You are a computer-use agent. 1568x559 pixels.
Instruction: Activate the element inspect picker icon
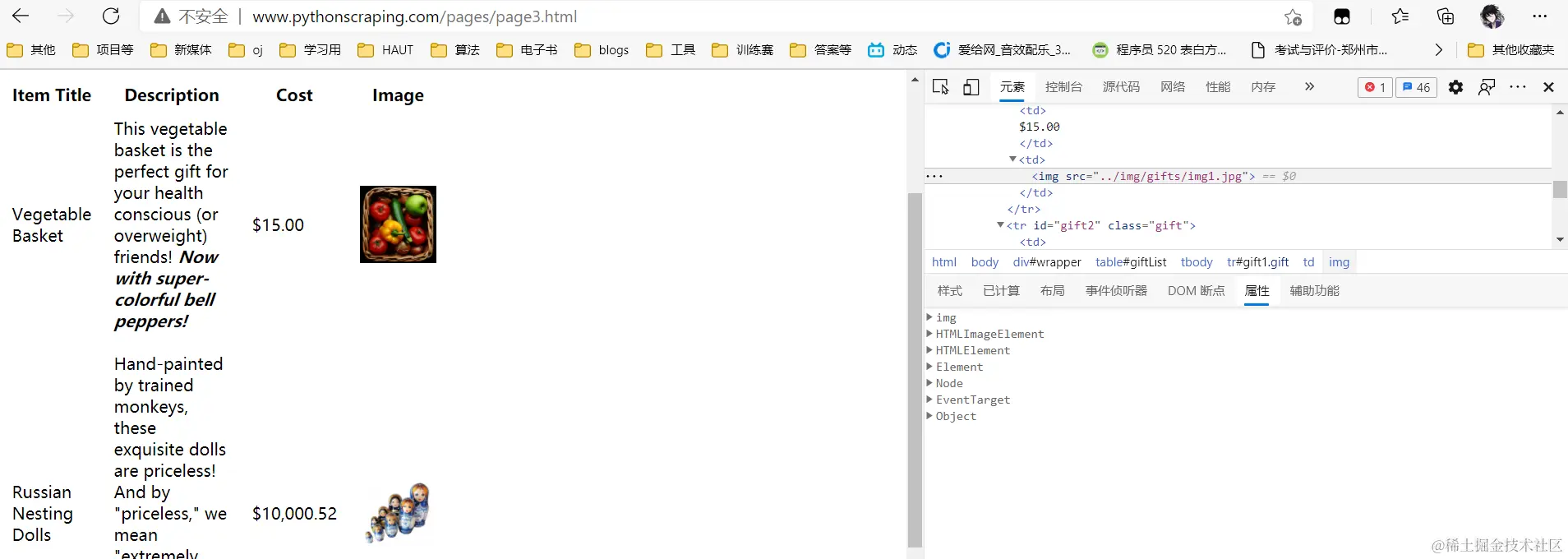point(941,87)
